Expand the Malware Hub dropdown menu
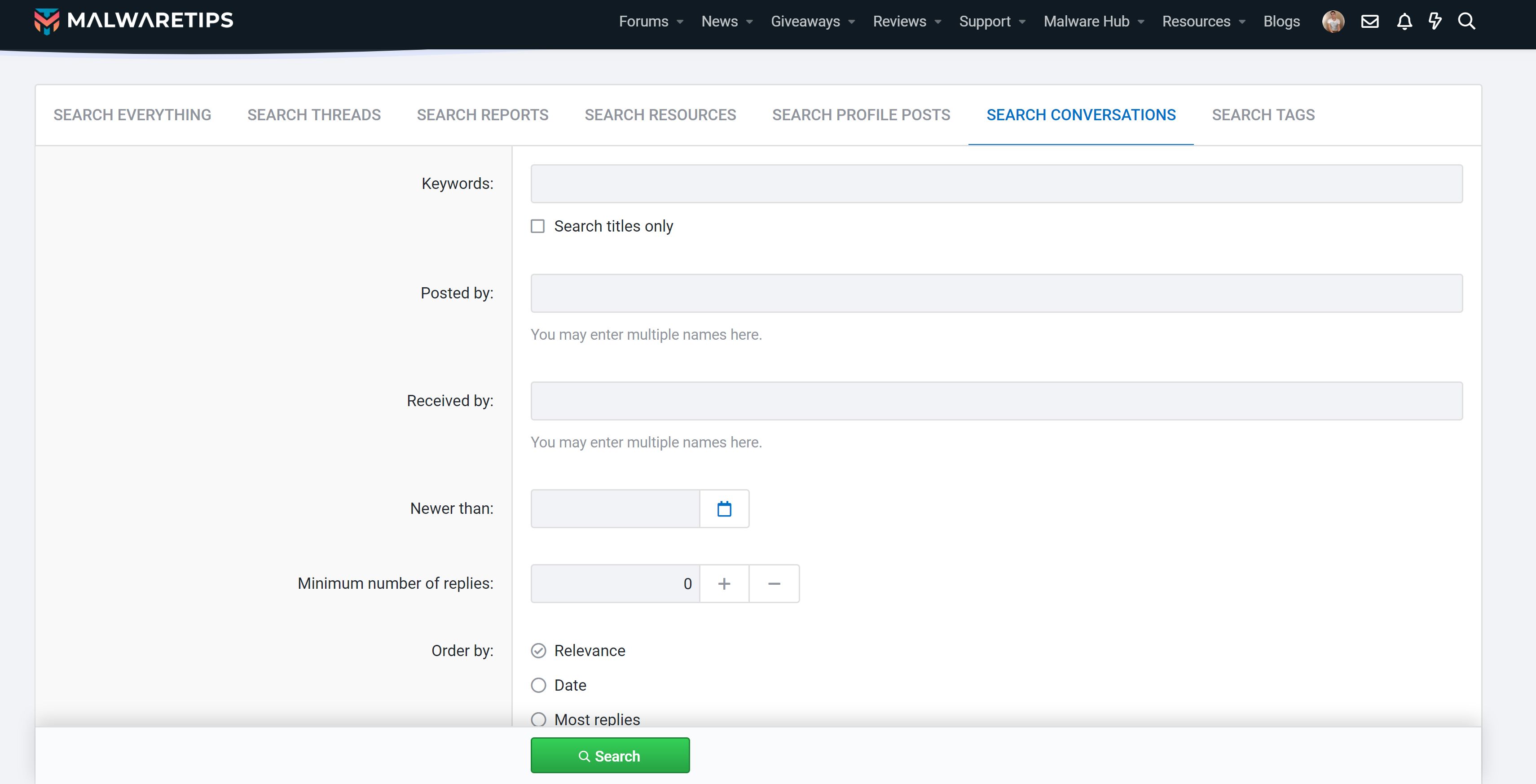Image resolution: width=1536 pixels, height=784 pixels. 1141,22
